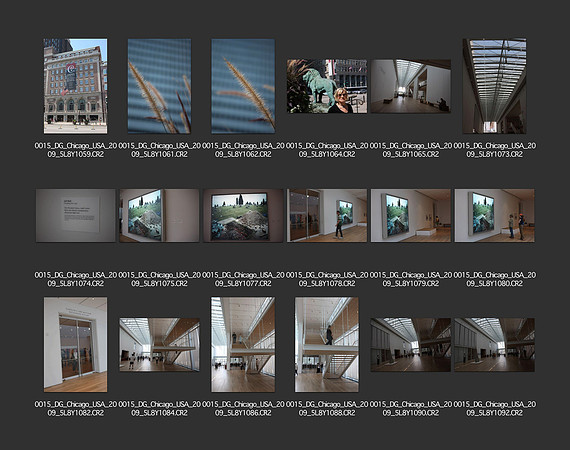Select the 5L8Y1078 walking visitor thumbnail

coord(327,215)
